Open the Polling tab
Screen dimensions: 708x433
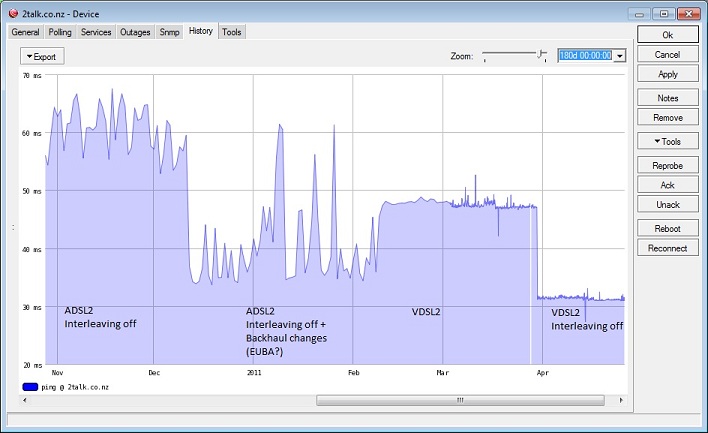click(61, 32)
